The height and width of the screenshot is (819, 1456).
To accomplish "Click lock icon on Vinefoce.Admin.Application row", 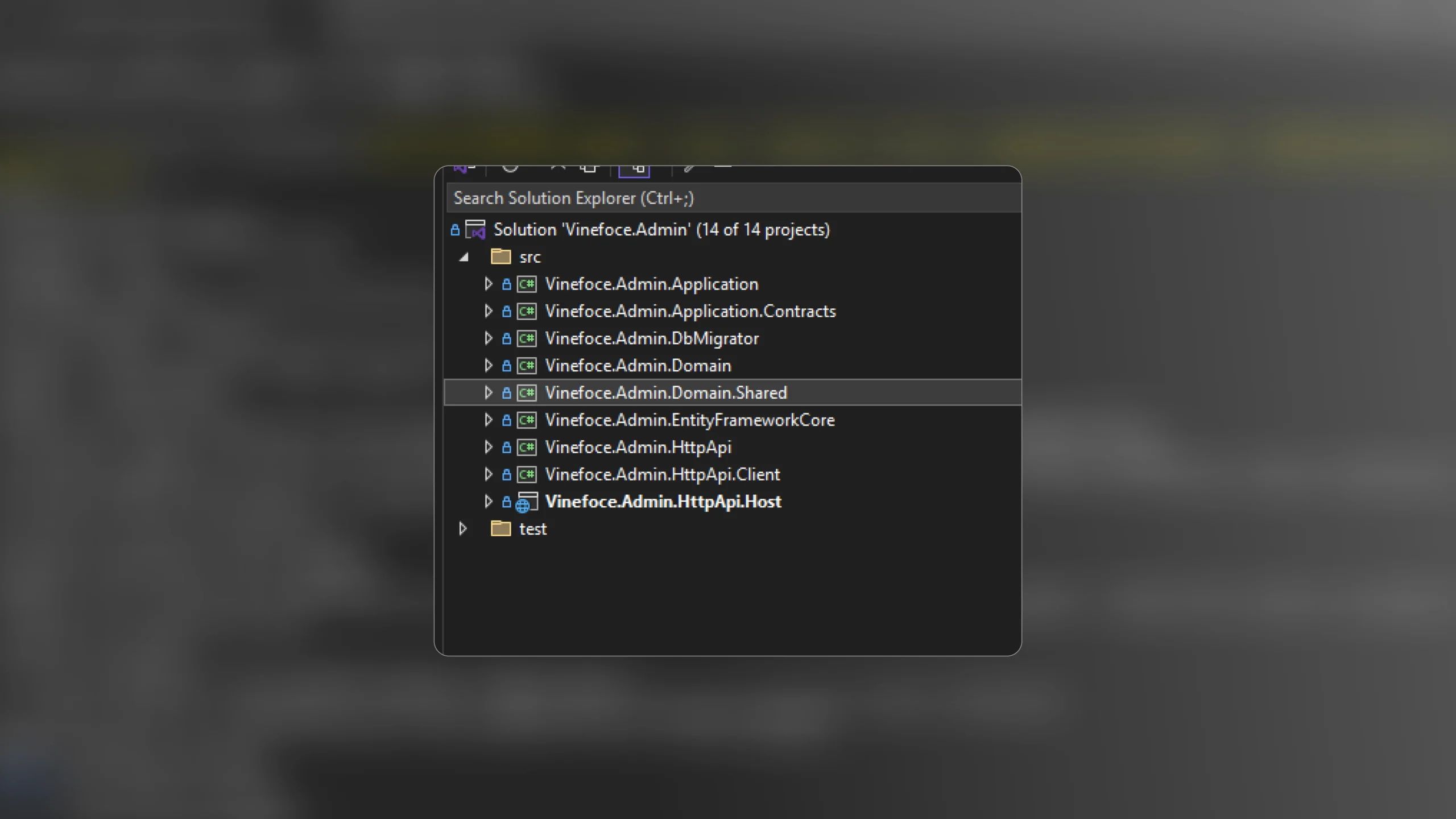I will [507, 284].
